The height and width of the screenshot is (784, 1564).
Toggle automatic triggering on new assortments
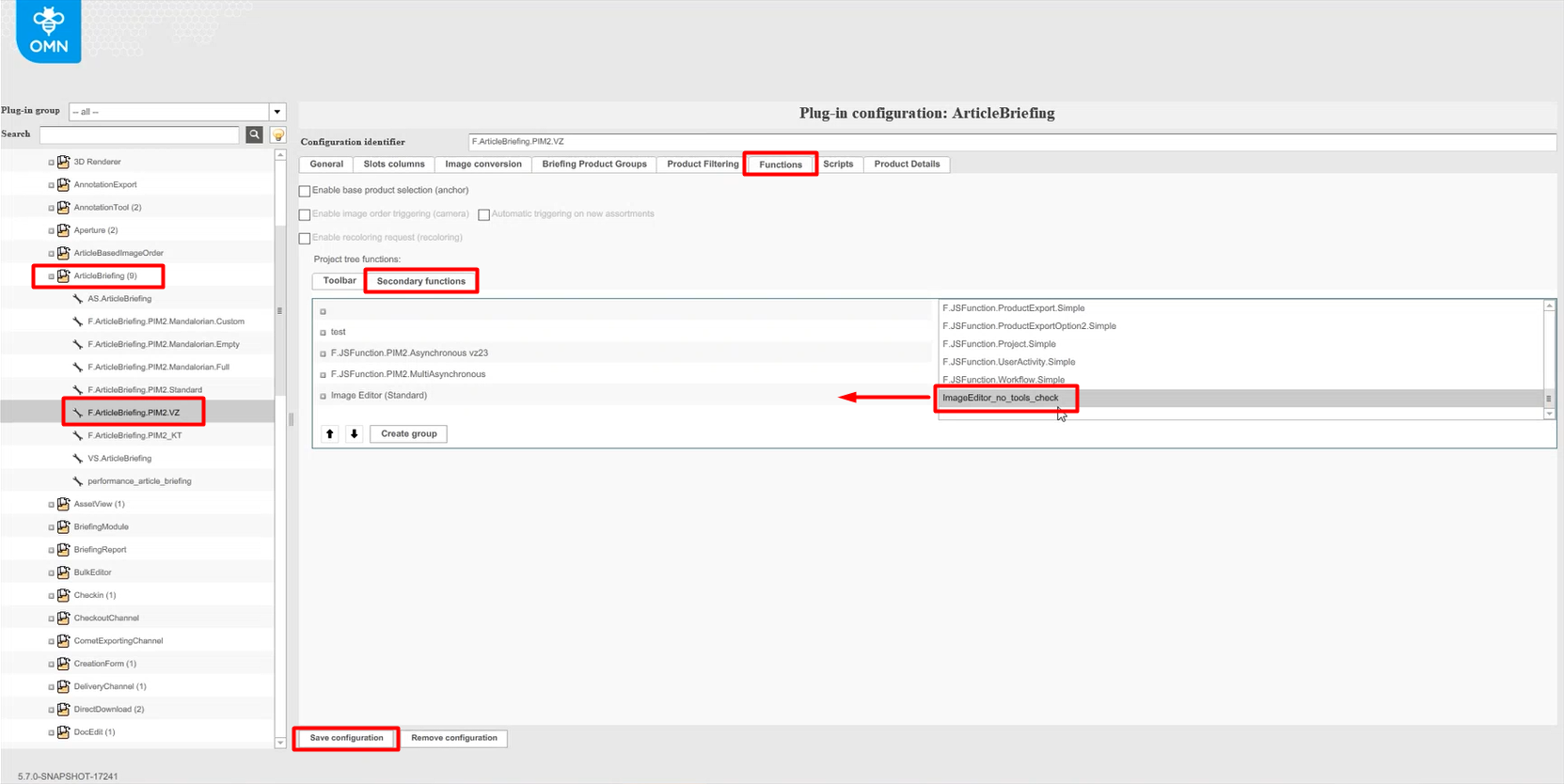(484, 214)
